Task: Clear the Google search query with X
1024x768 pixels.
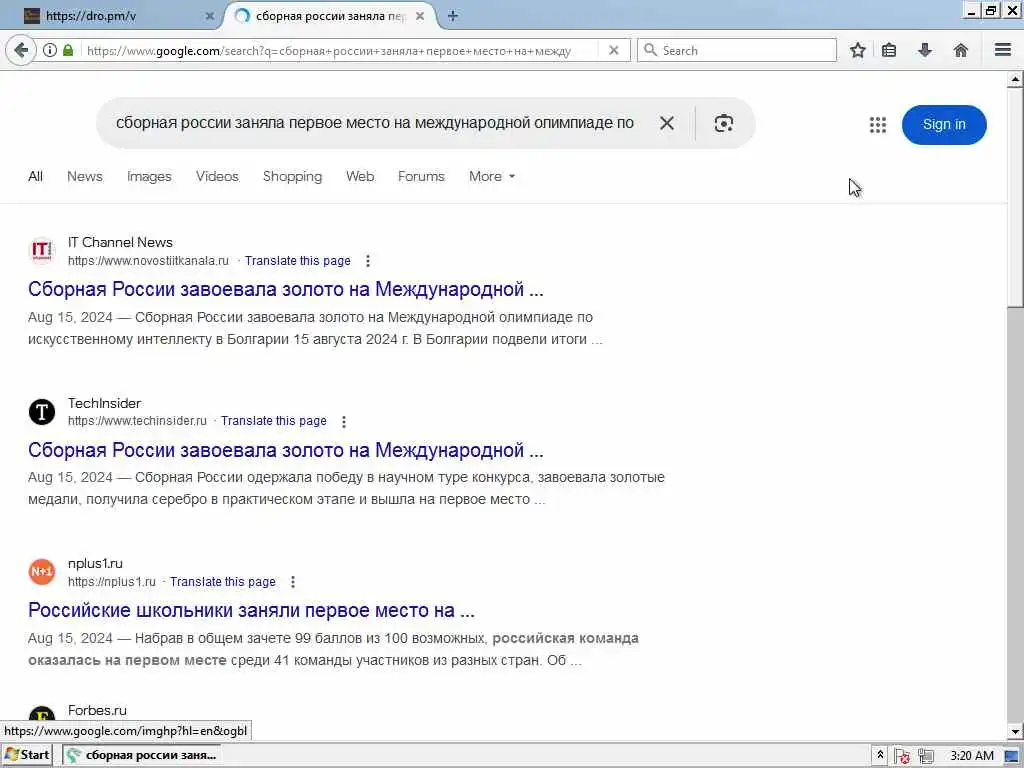Action: point(667,123)
